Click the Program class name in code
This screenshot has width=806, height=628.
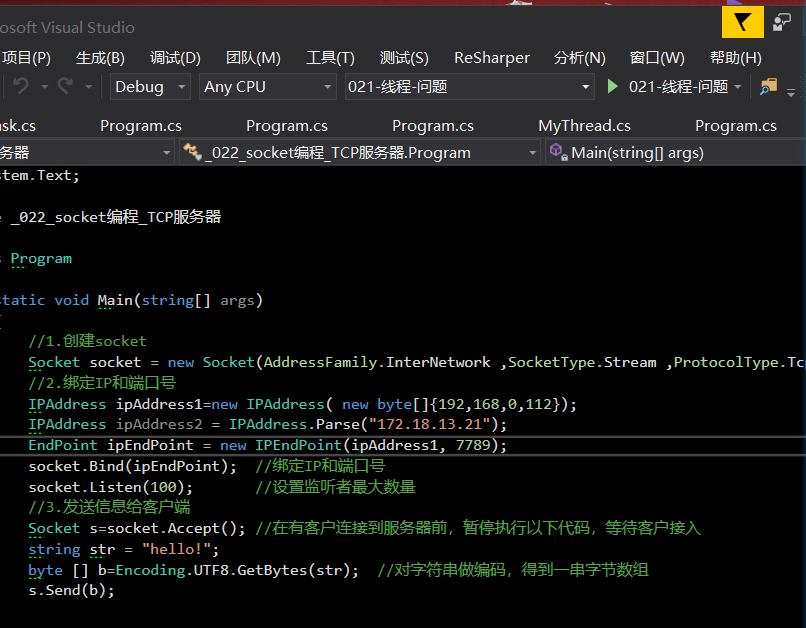(x=41, y=258)
